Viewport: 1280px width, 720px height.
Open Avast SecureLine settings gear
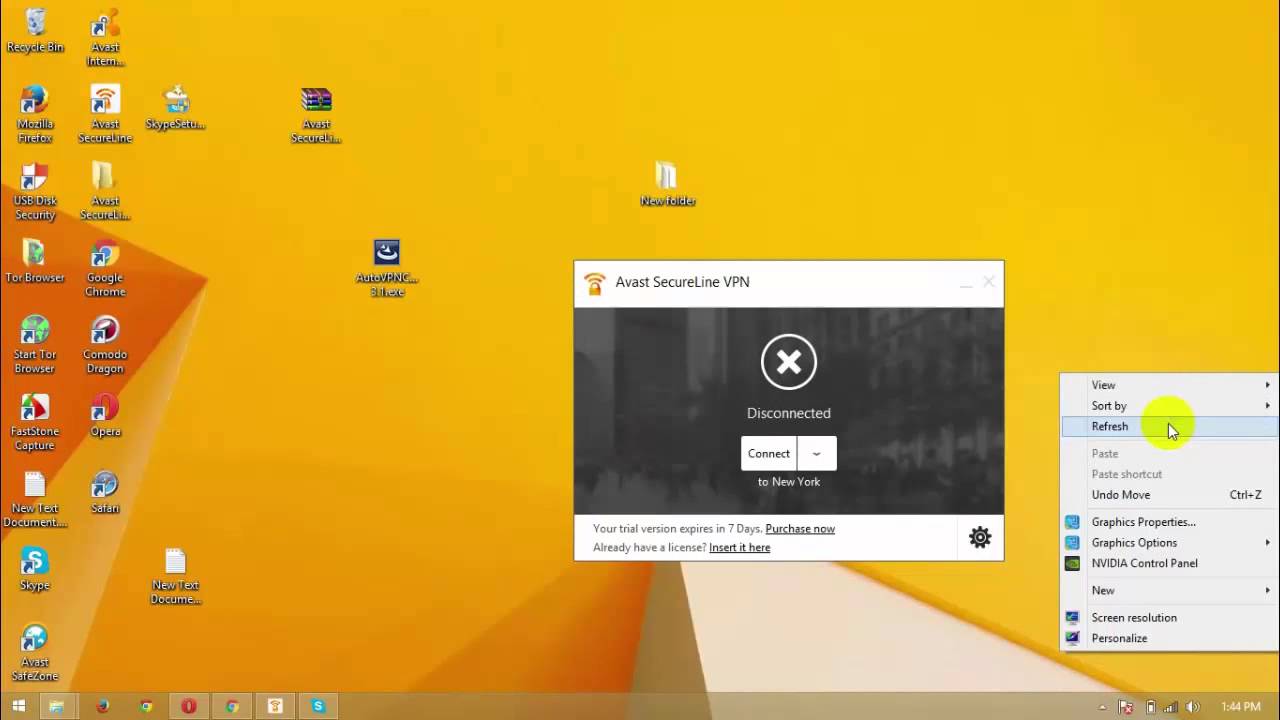[x=980, y=537]
